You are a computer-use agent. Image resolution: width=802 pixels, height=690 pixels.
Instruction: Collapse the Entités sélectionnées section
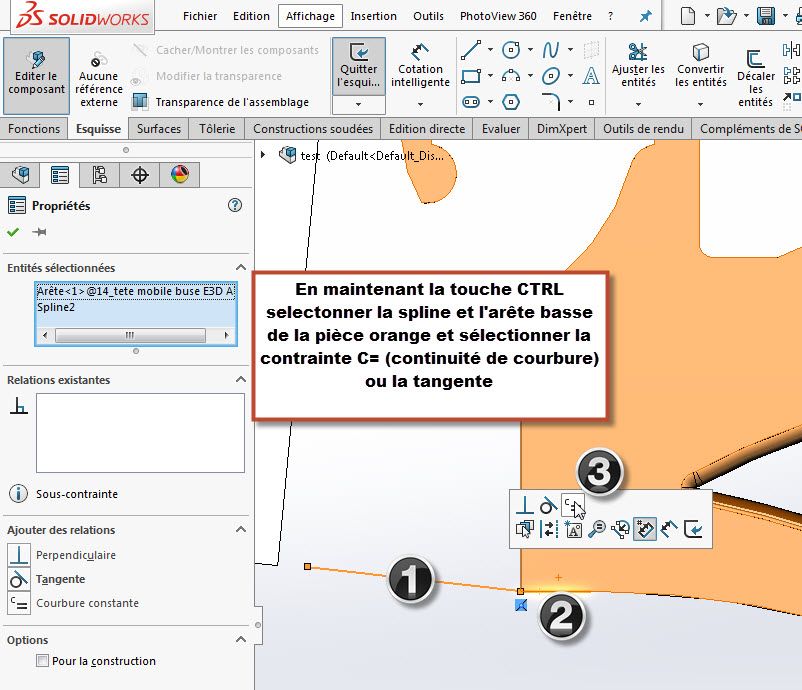[x=240, y=268]
